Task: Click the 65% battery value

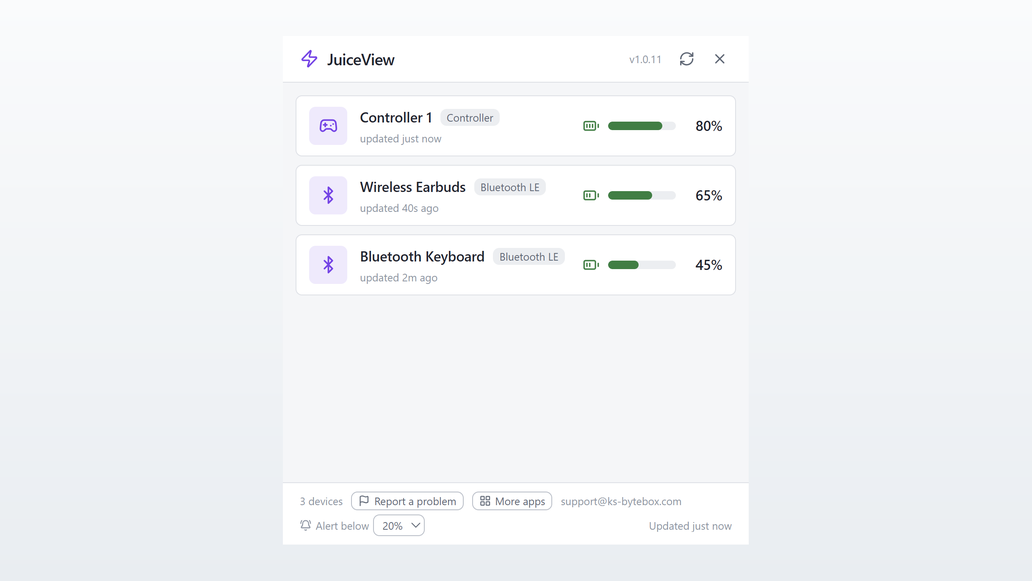Action: tap(709, 195)
